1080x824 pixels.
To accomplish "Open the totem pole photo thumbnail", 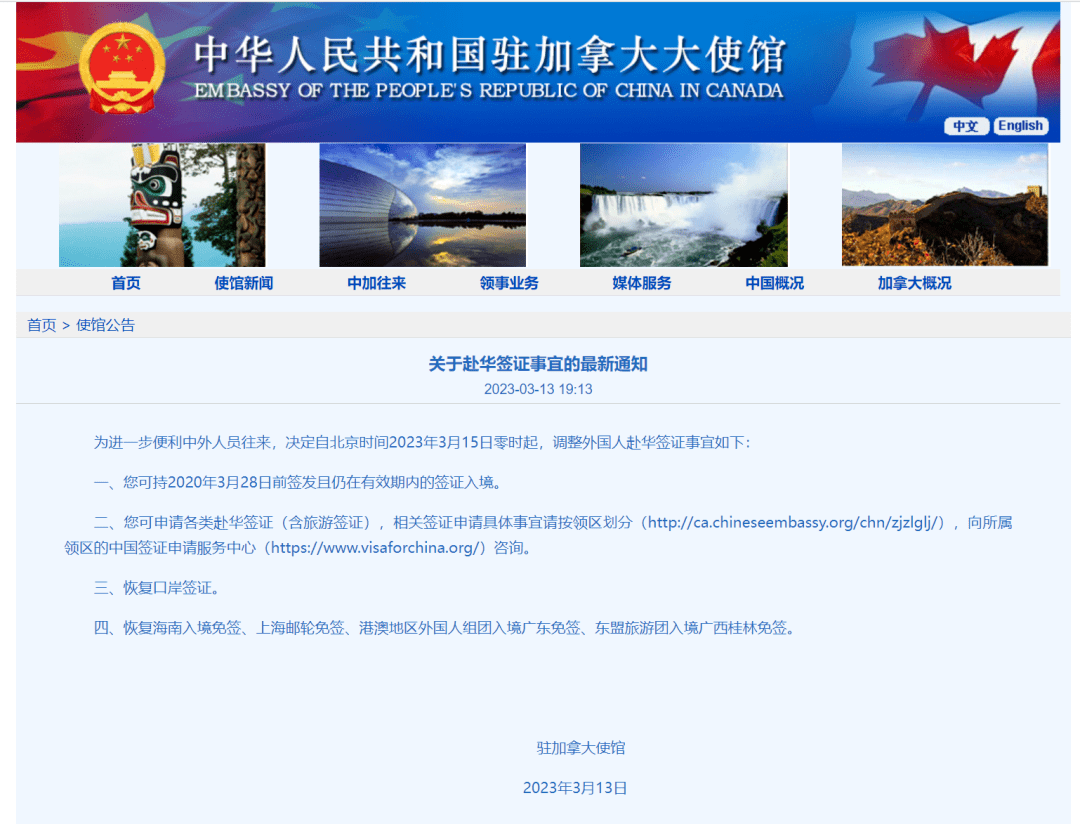I will tap(162, 205).
